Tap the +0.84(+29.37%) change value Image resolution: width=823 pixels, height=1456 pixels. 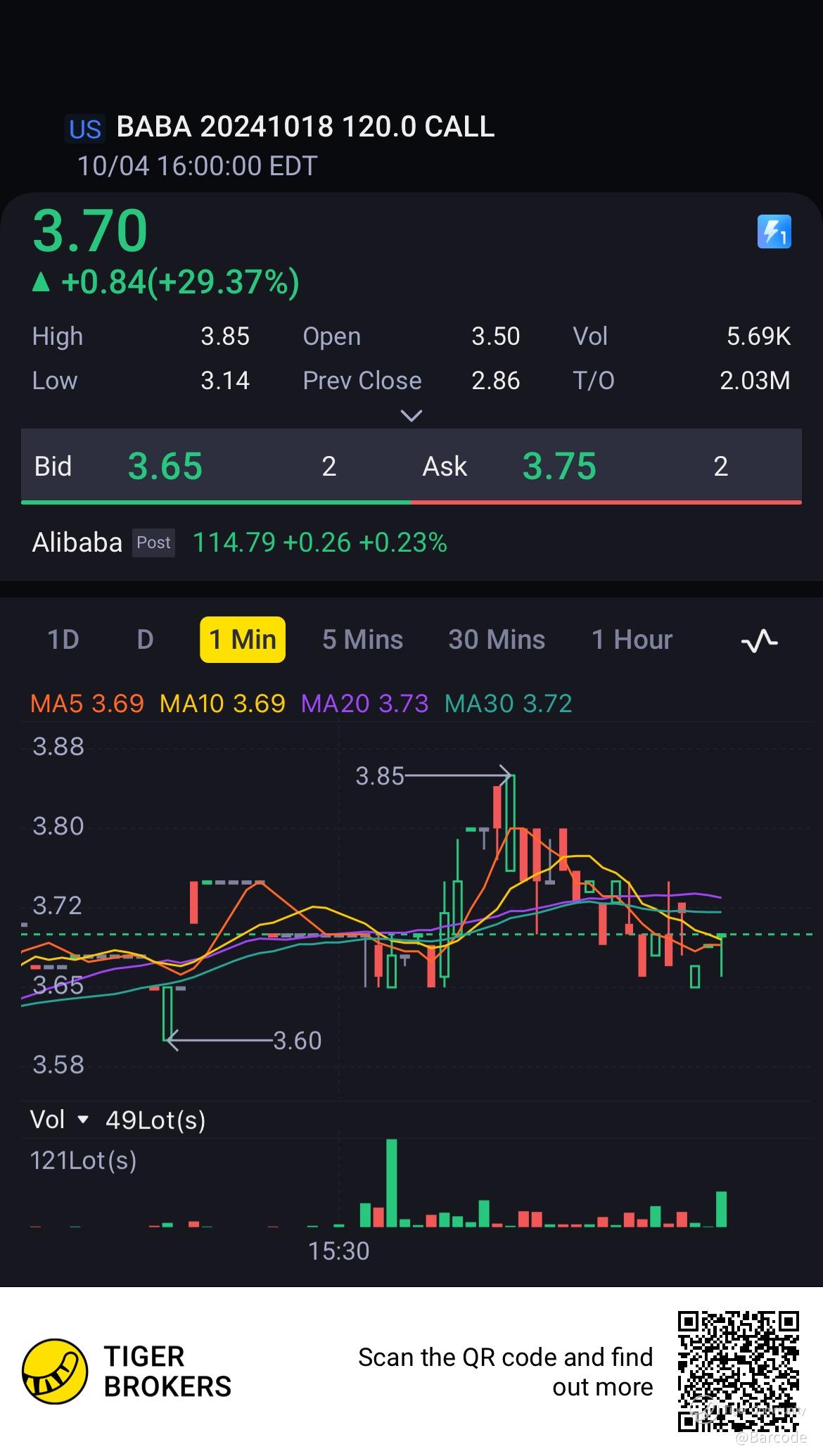pyautogui.click(x=180, y=281)
